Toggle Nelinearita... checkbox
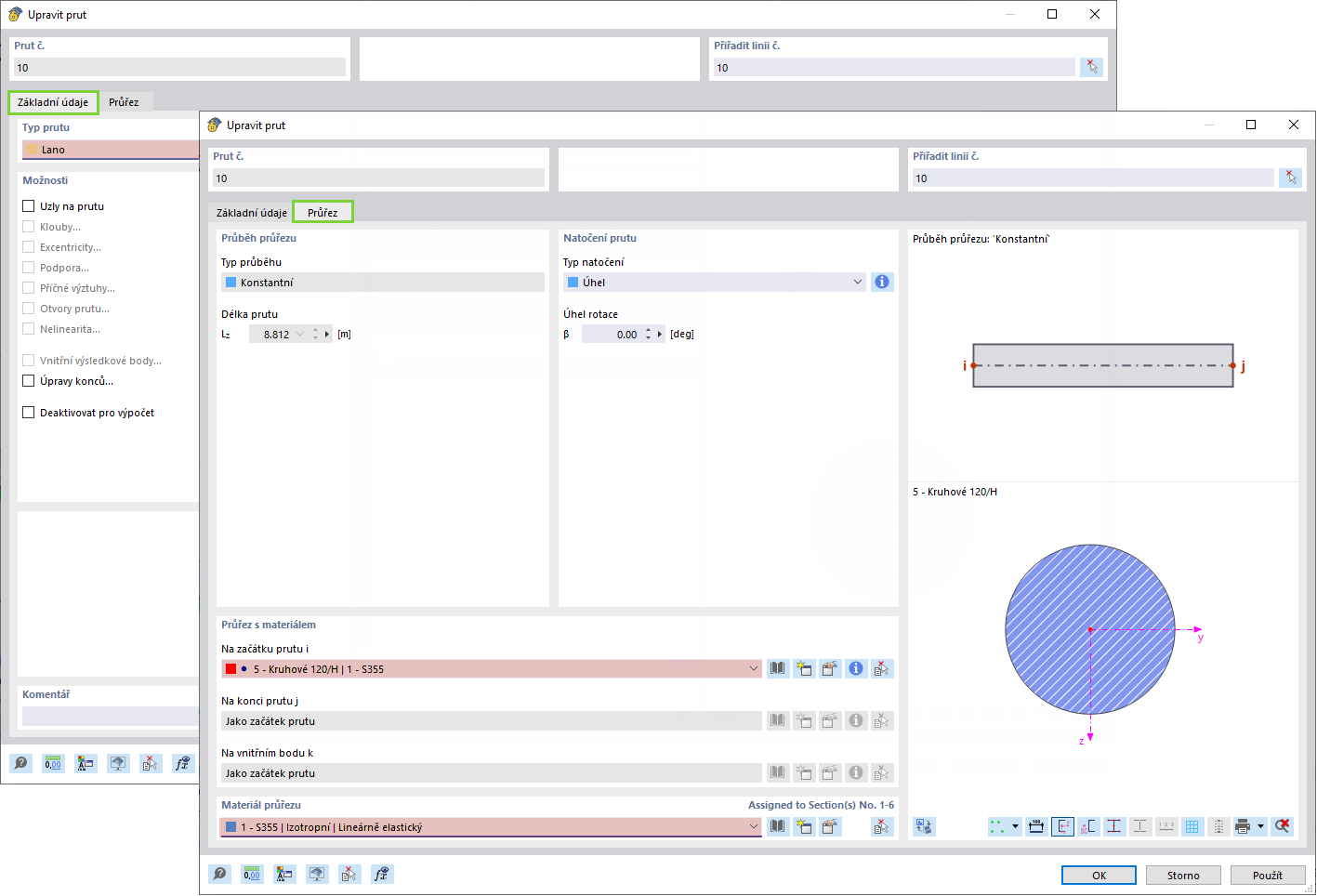Screen dimensions: 1317x896 click(x=29, y=329)
